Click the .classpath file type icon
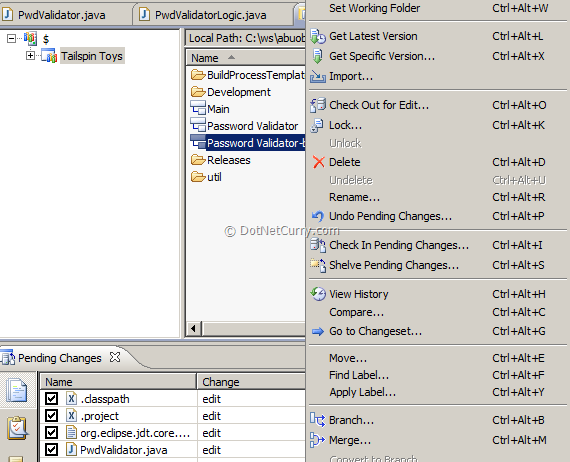Screen dimensions: 570x462 tap(72, 399)
